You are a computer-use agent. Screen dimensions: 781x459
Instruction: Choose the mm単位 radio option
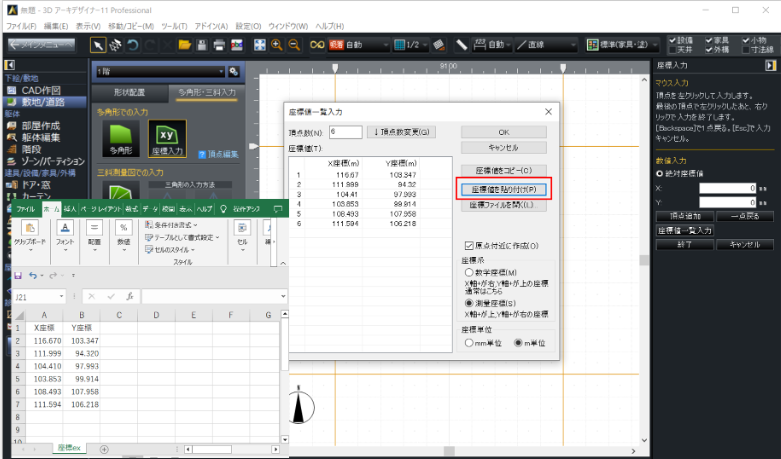click(x=468, y=342)
